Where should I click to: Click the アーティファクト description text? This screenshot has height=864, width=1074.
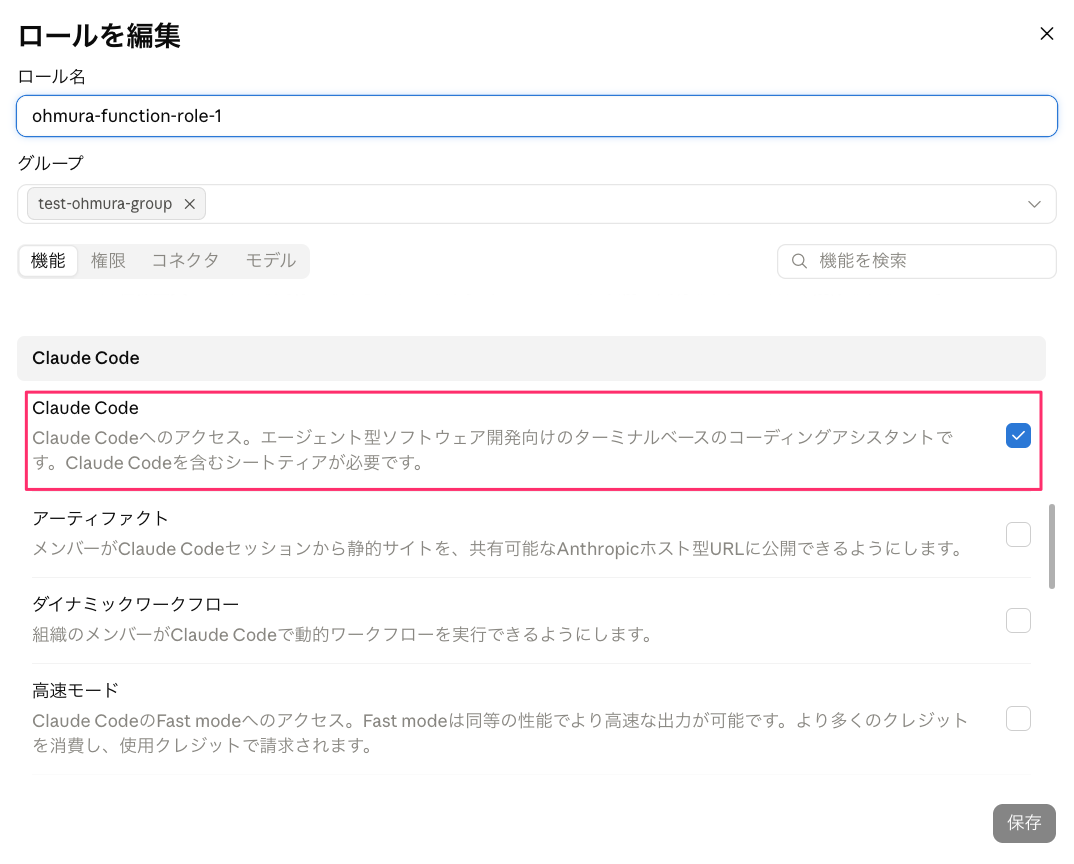click(499, 549)
